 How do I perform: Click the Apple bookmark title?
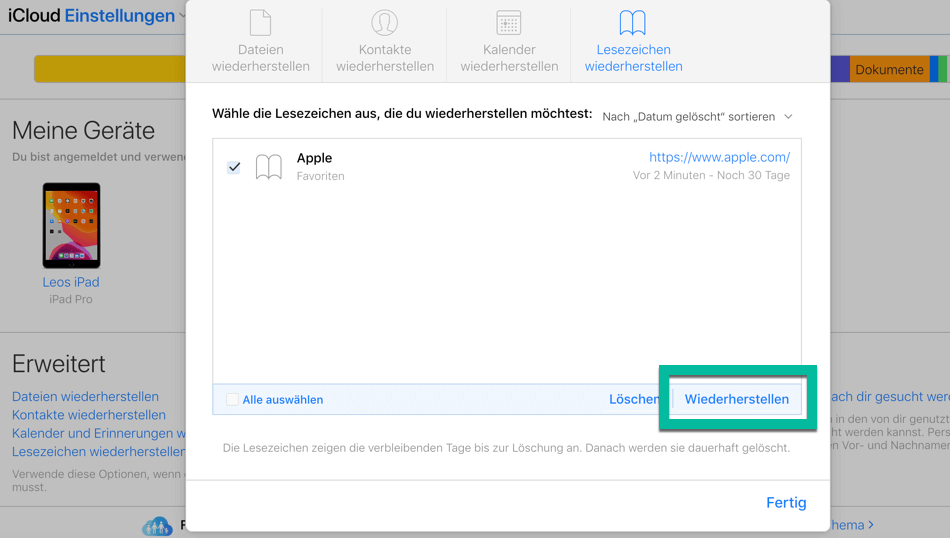pyautogui.click(x=314, y=158)
